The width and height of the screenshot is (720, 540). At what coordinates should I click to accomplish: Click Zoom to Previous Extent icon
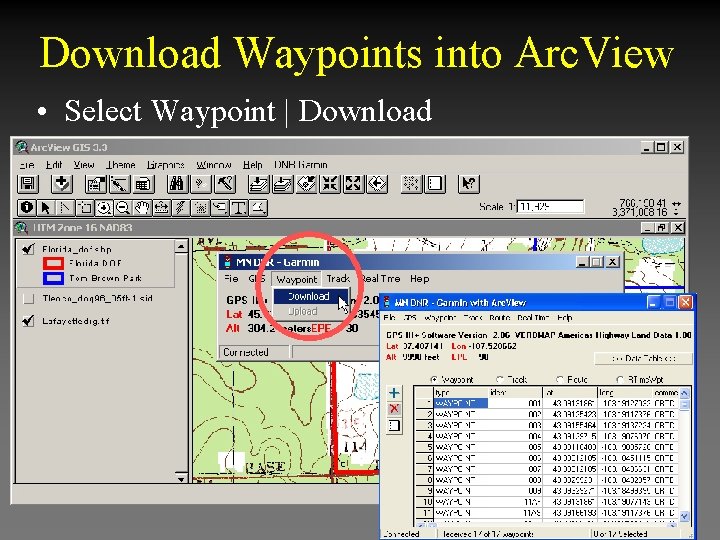click(377, 184)
